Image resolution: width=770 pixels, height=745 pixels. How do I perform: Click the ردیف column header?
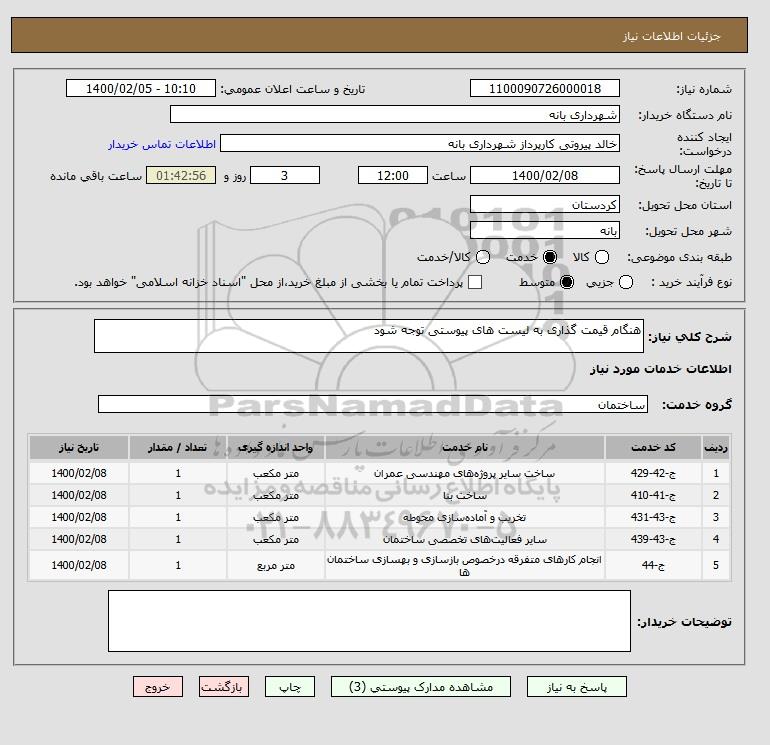(716, 447)
